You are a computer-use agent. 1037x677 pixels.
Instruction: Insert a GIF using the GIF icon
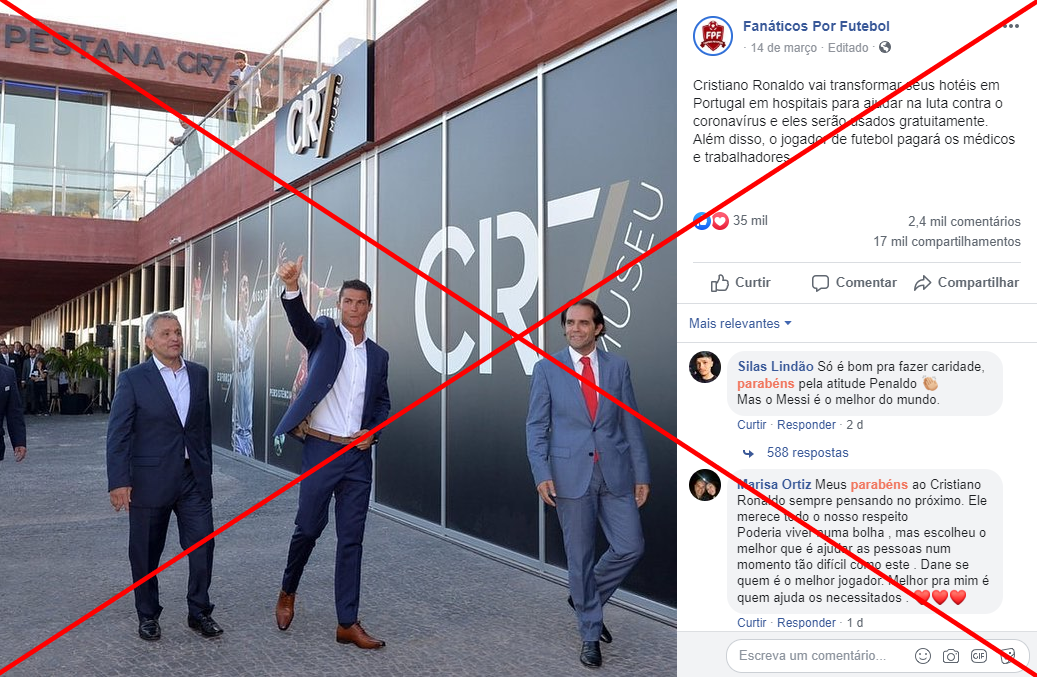(x=979, y=655)
